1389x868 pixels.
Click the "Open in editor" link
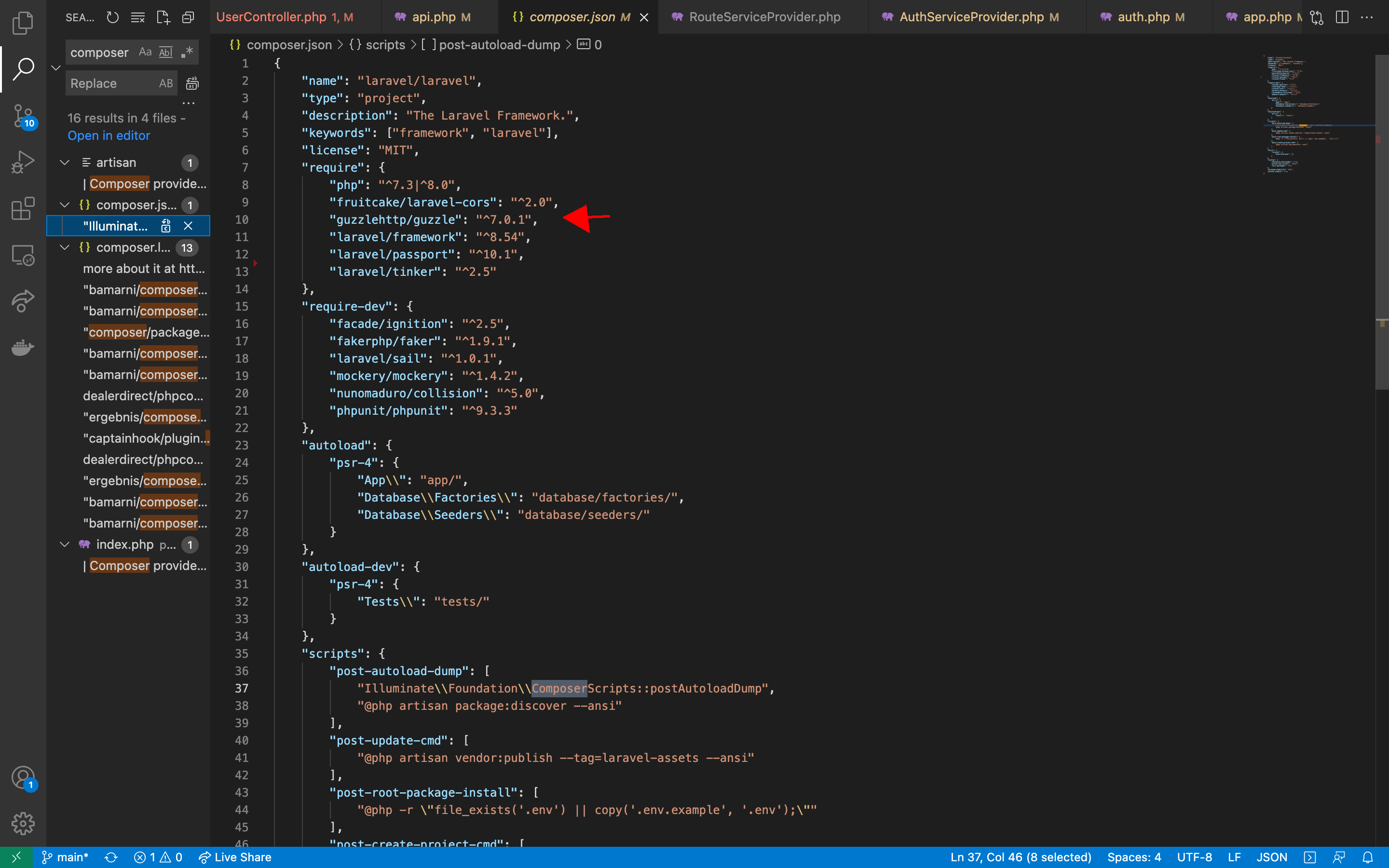109,136
